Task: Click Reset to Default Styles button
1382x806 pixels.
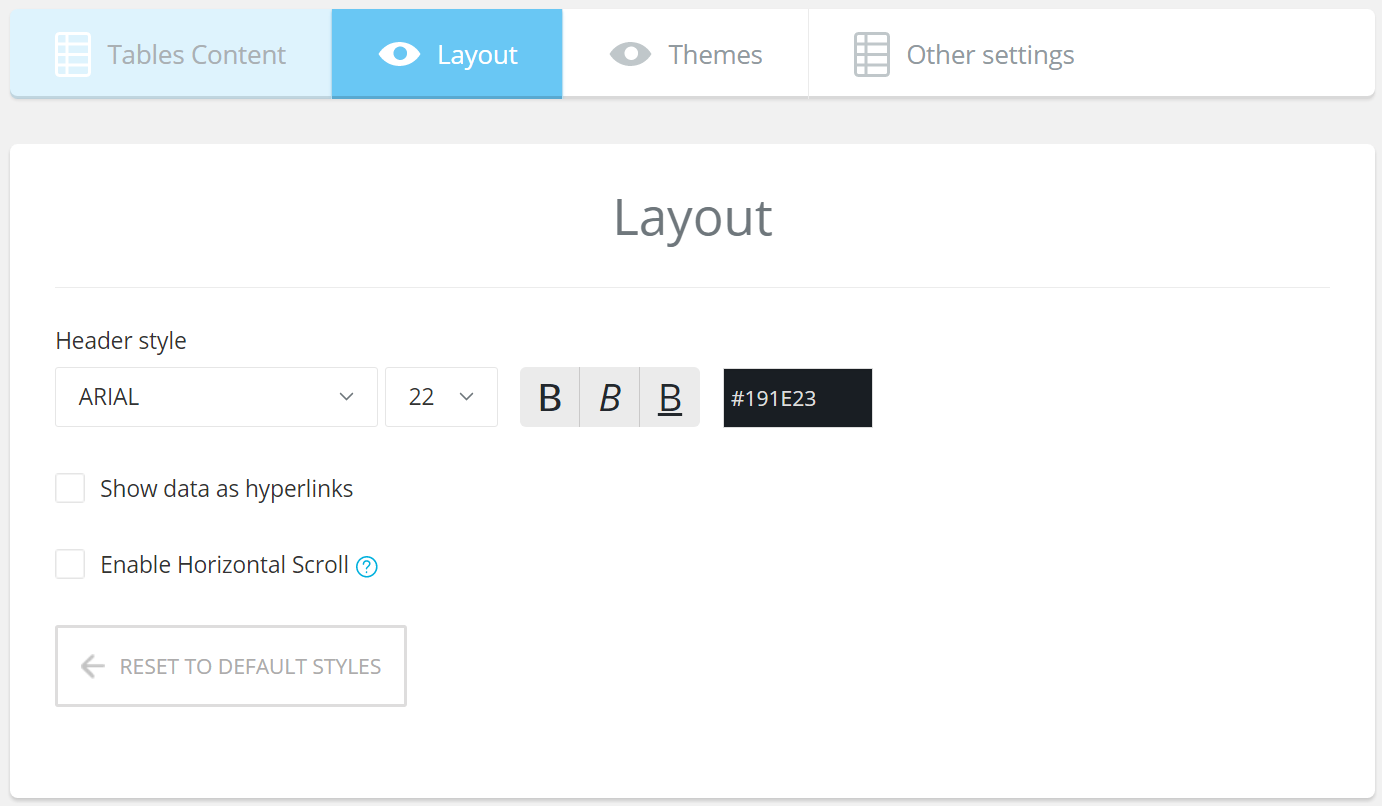Action: [231, 666]
